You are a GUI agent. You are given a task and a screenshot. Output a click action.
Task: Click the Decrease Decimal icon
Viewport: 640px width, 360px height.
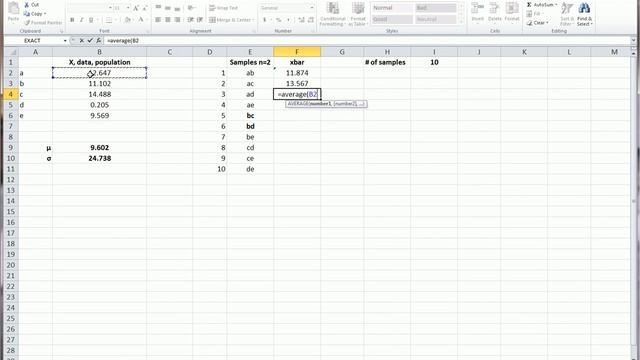coord(311,20)
